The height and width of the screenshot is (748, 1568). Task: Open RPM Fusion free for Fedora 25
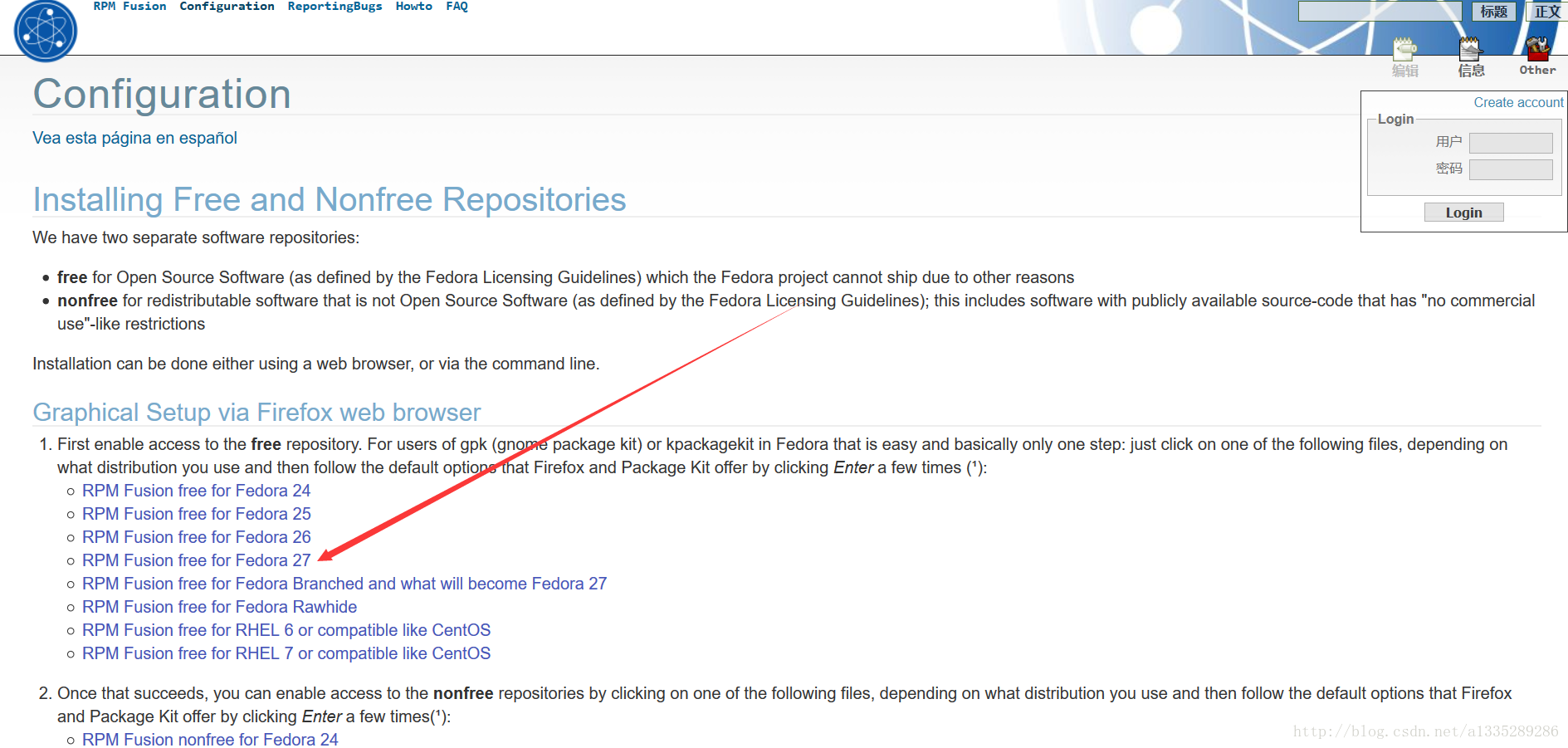tap(196, 514)
